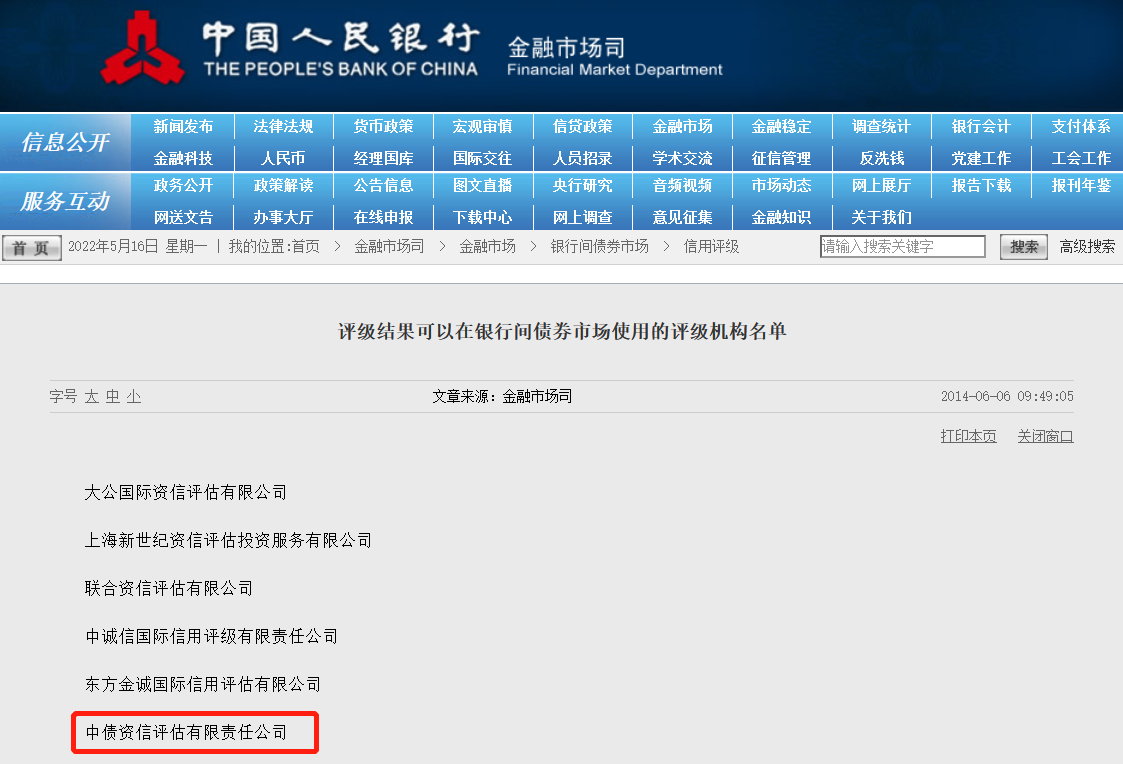Click the 服务互动 section header
The width and height of the screenshot is (1123, 764).
[65, 201]
